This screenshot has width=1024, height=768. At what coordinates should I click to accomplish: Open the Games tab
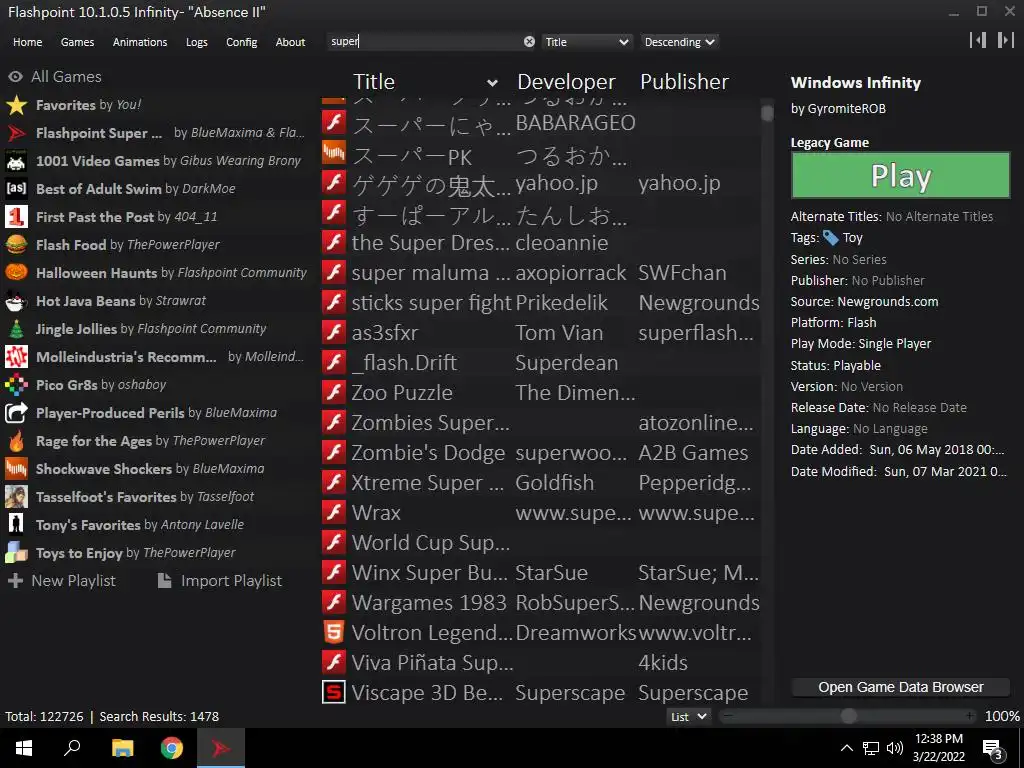pyautogui.click(x=77, y=42)
